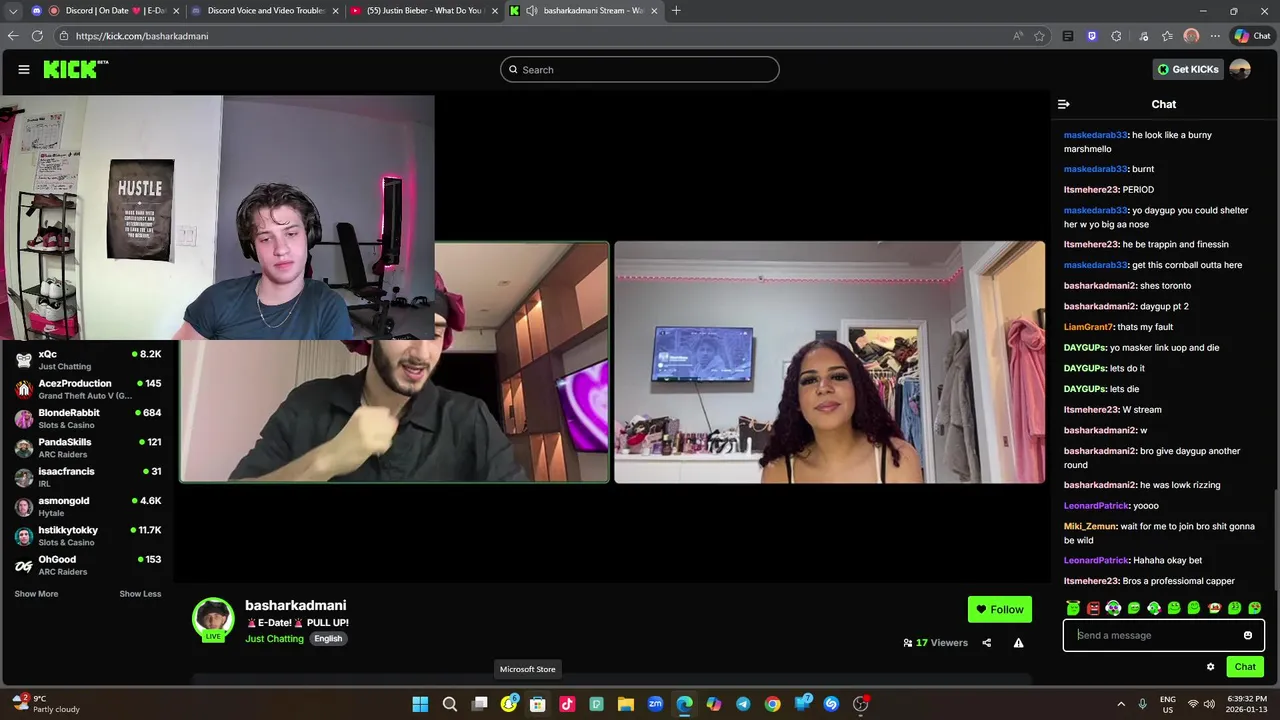Viewport: 1280px width, 720px height.
Task: Go back in the browser
Action: click(x=13, y=36)
